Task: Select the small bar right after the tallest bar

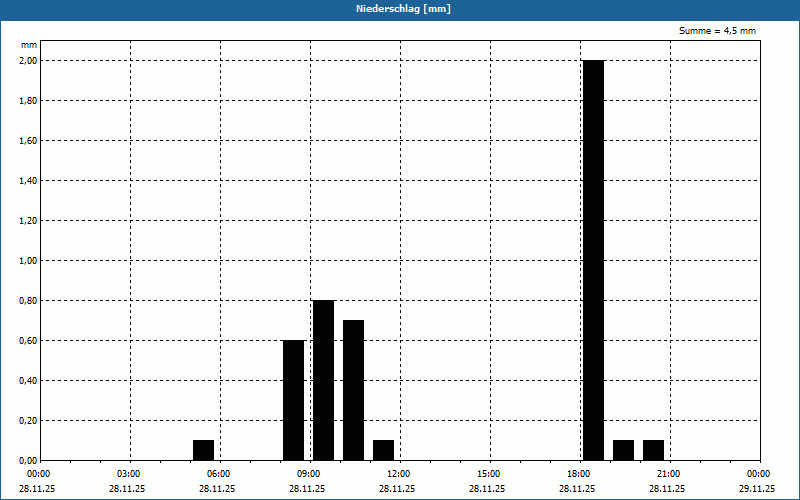Action: pyautogui.click(x=623, y=451)
